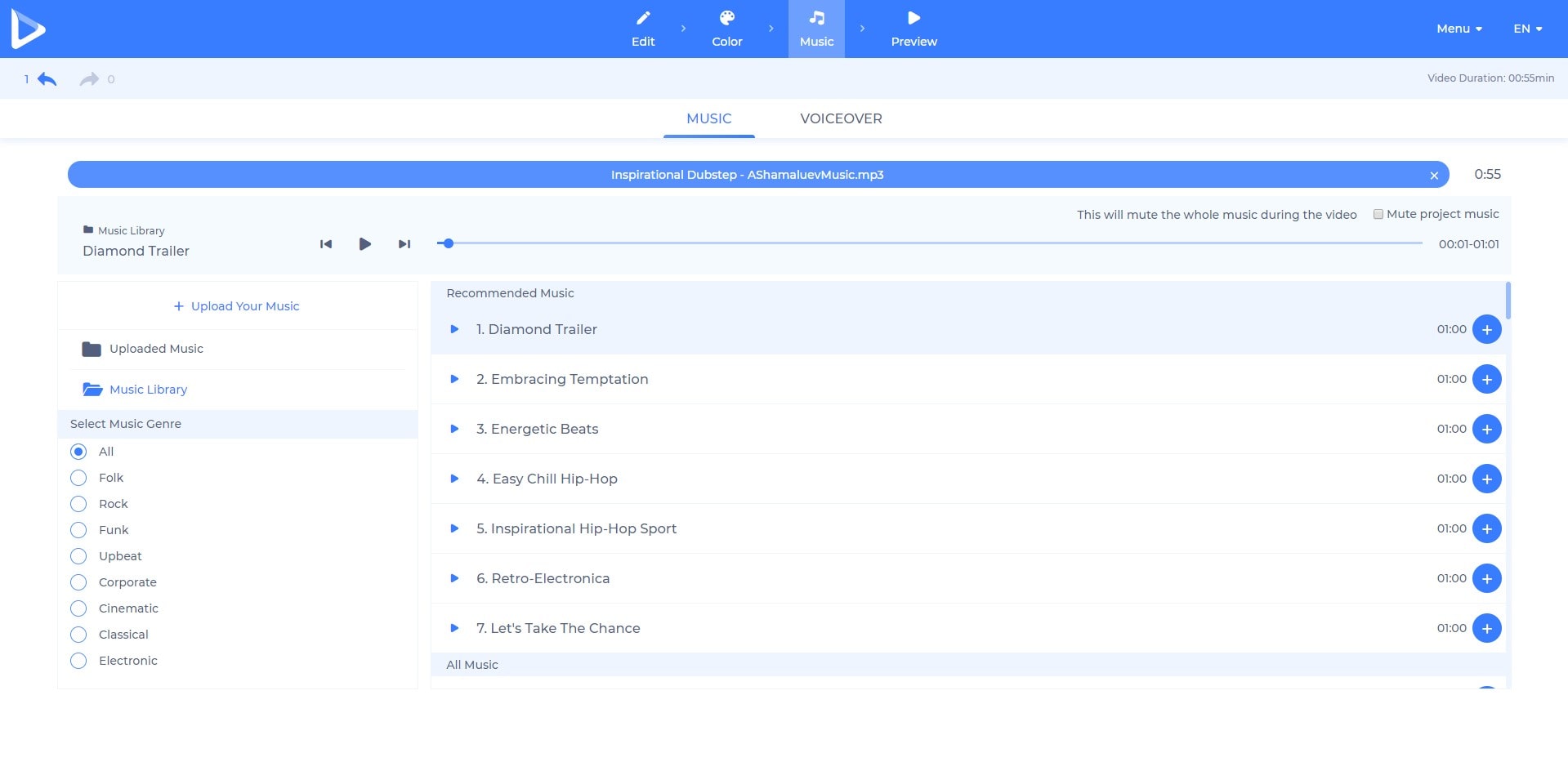Image resolution: width=1568 pixels, height=762 pixels.
Task: Preview Retro-Electronica with its play icon
Action: point(455,578)
